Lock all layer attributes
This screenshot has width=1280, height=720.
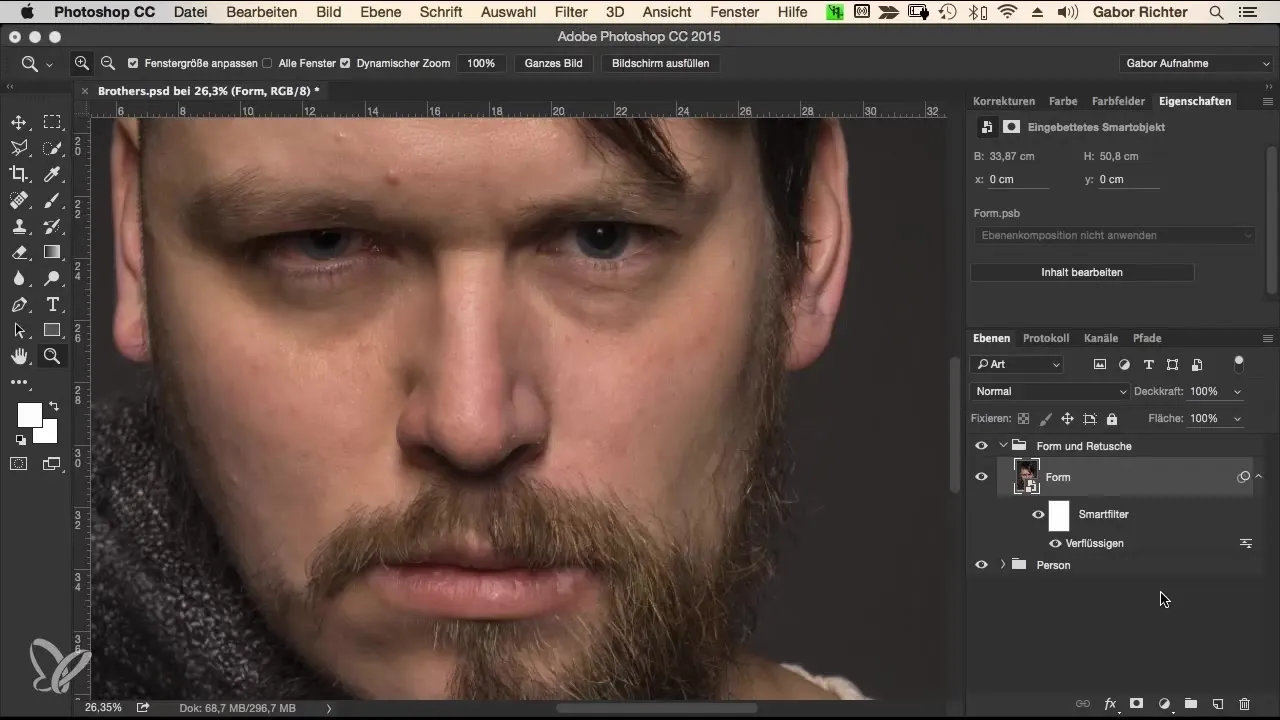coord(1112,419)
